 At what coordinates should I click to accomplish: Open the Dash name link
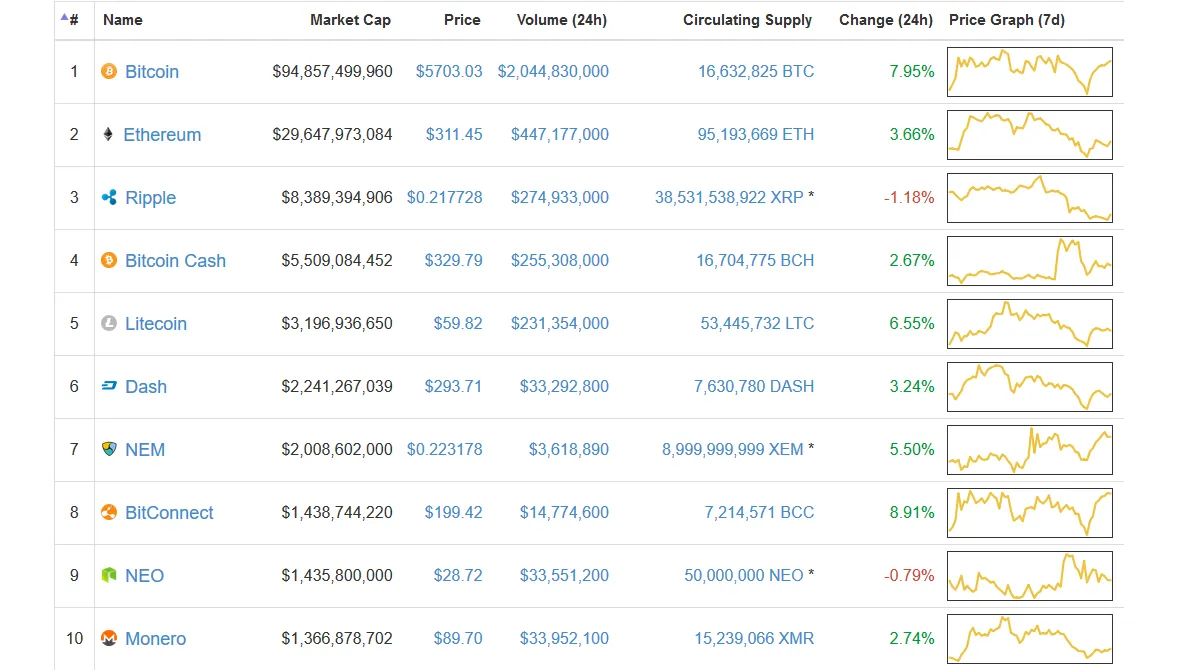point(146,386)
